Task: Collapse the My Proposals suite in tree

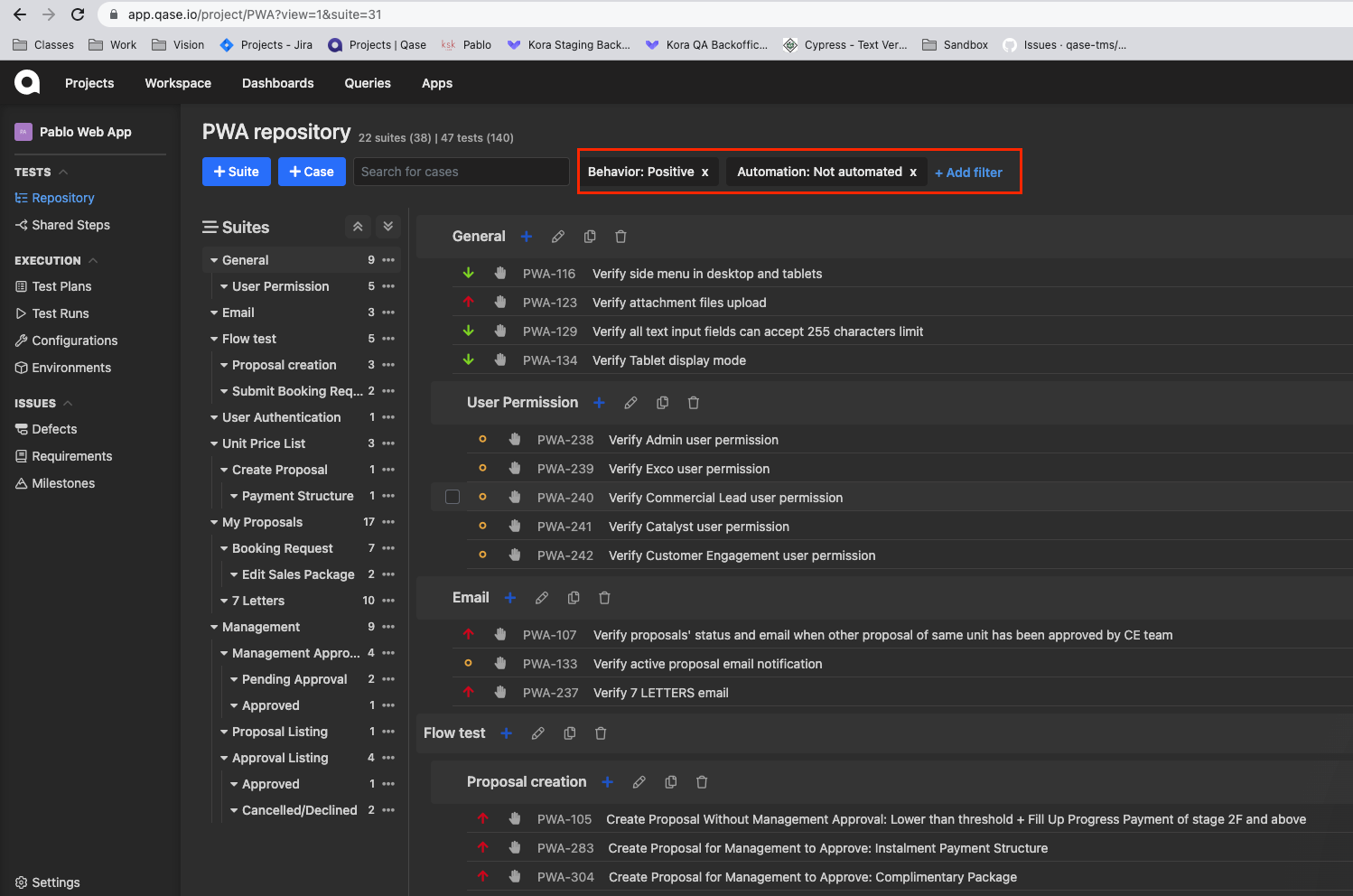Action: 214,522
